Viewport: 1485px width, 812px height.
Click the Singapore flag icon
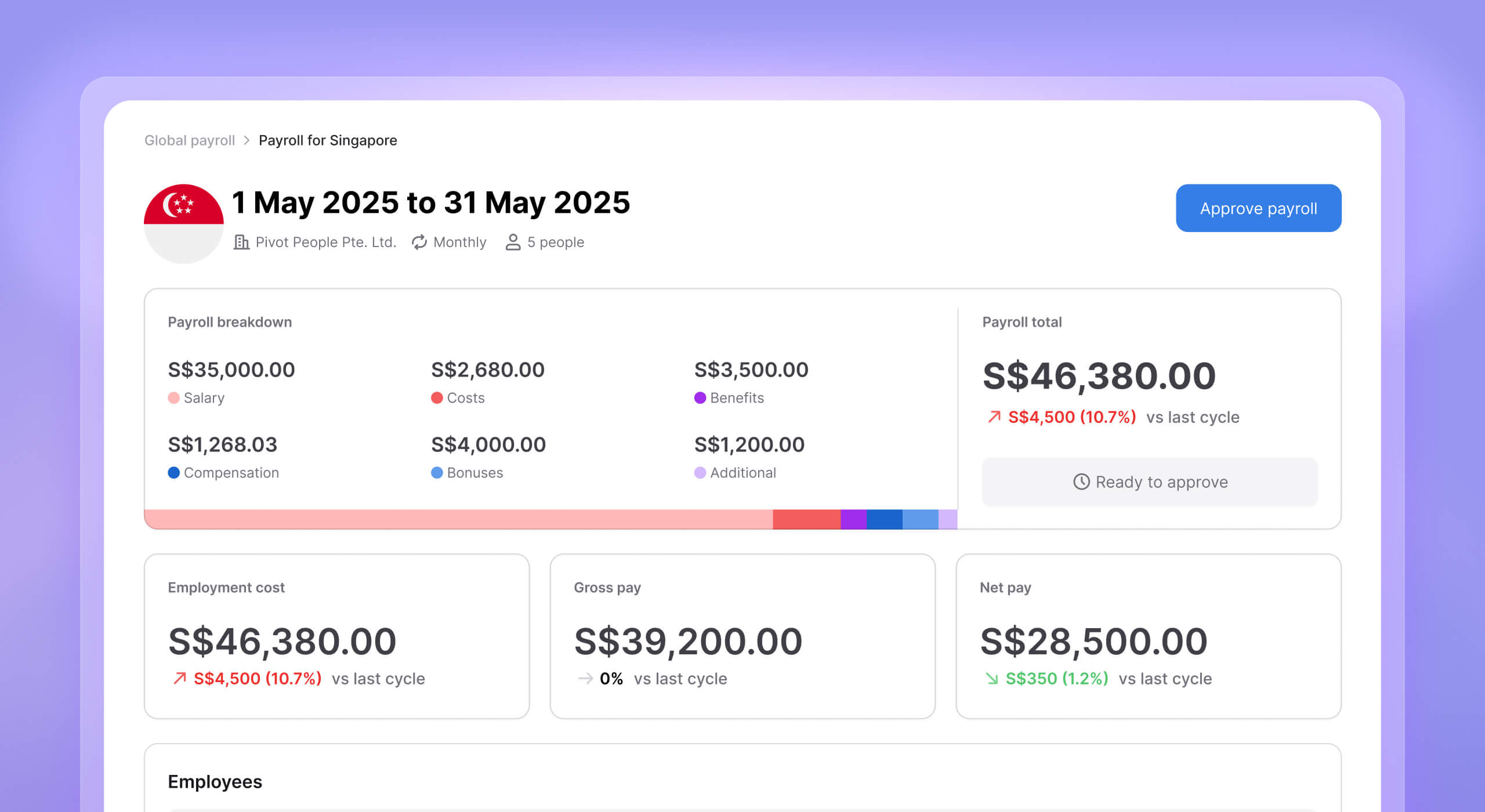[x=183, y=223]
